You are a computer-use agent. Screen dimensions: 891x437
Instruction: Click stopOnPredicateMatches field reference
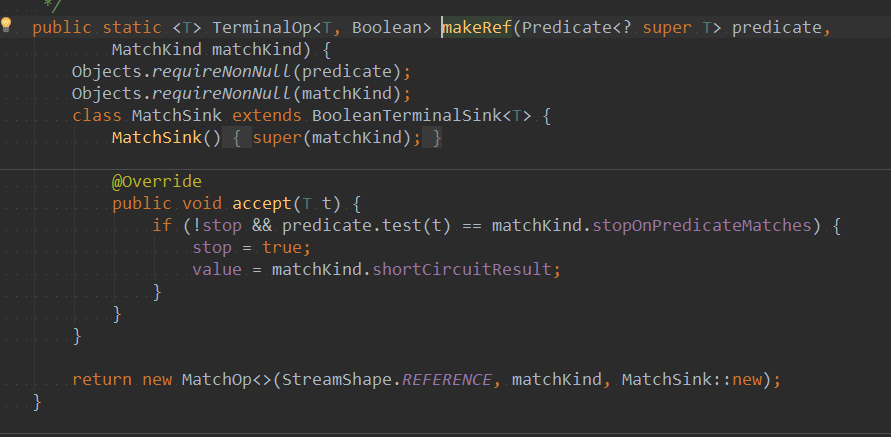coord(702,226)
